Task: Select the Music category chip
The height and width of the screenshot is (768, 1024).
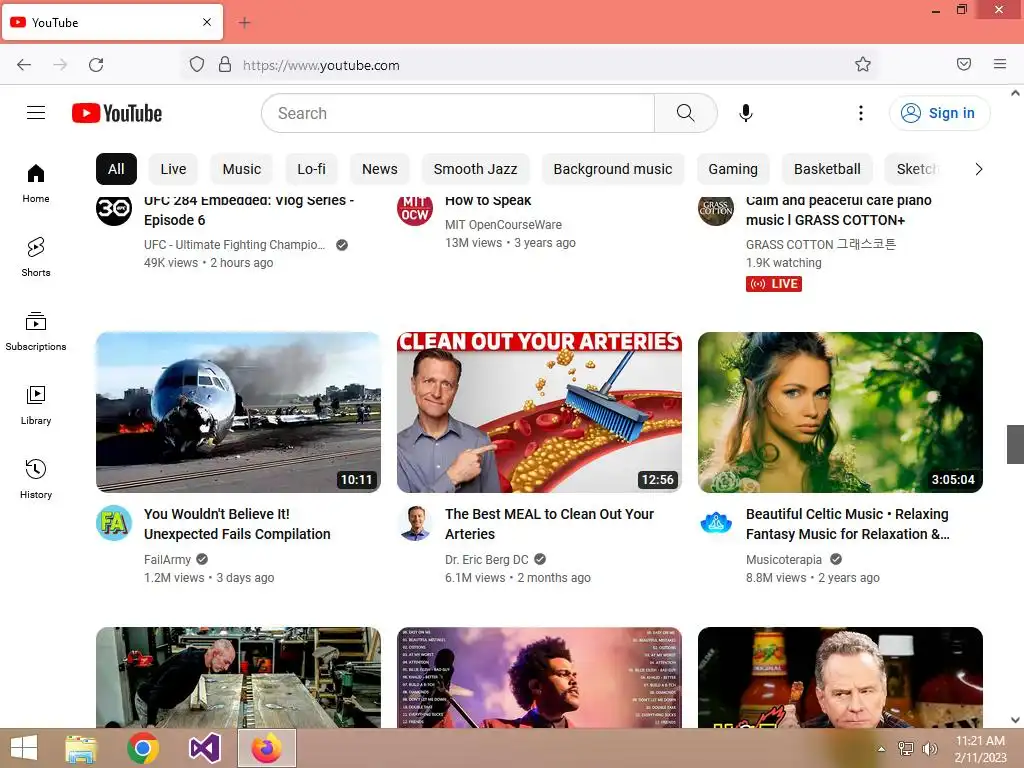Action: 242,169
